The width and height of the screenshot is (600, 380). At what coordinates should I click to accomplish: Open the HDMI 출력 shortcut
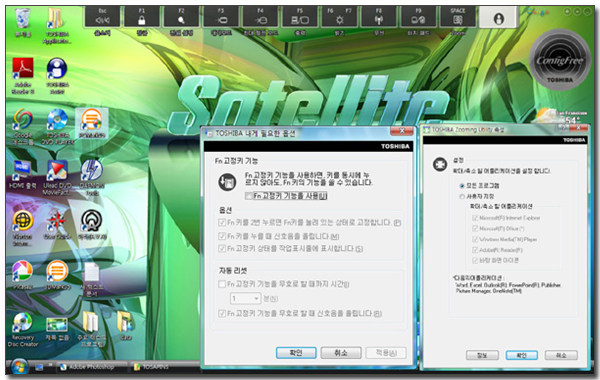pyautogui.click(x=23, y=174)
